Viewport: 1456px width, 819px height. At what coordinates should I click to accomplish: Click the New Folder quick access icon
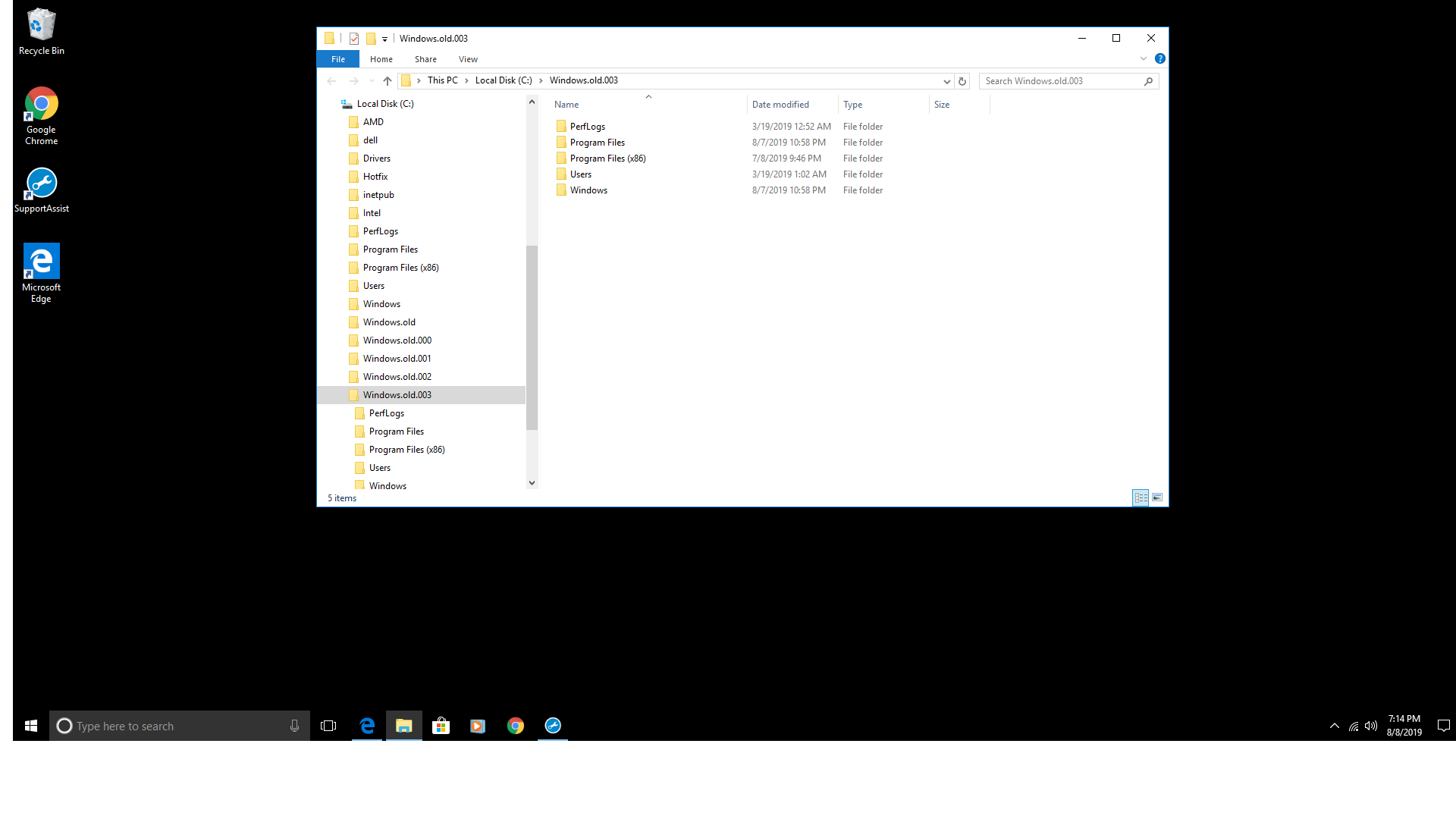371,39
